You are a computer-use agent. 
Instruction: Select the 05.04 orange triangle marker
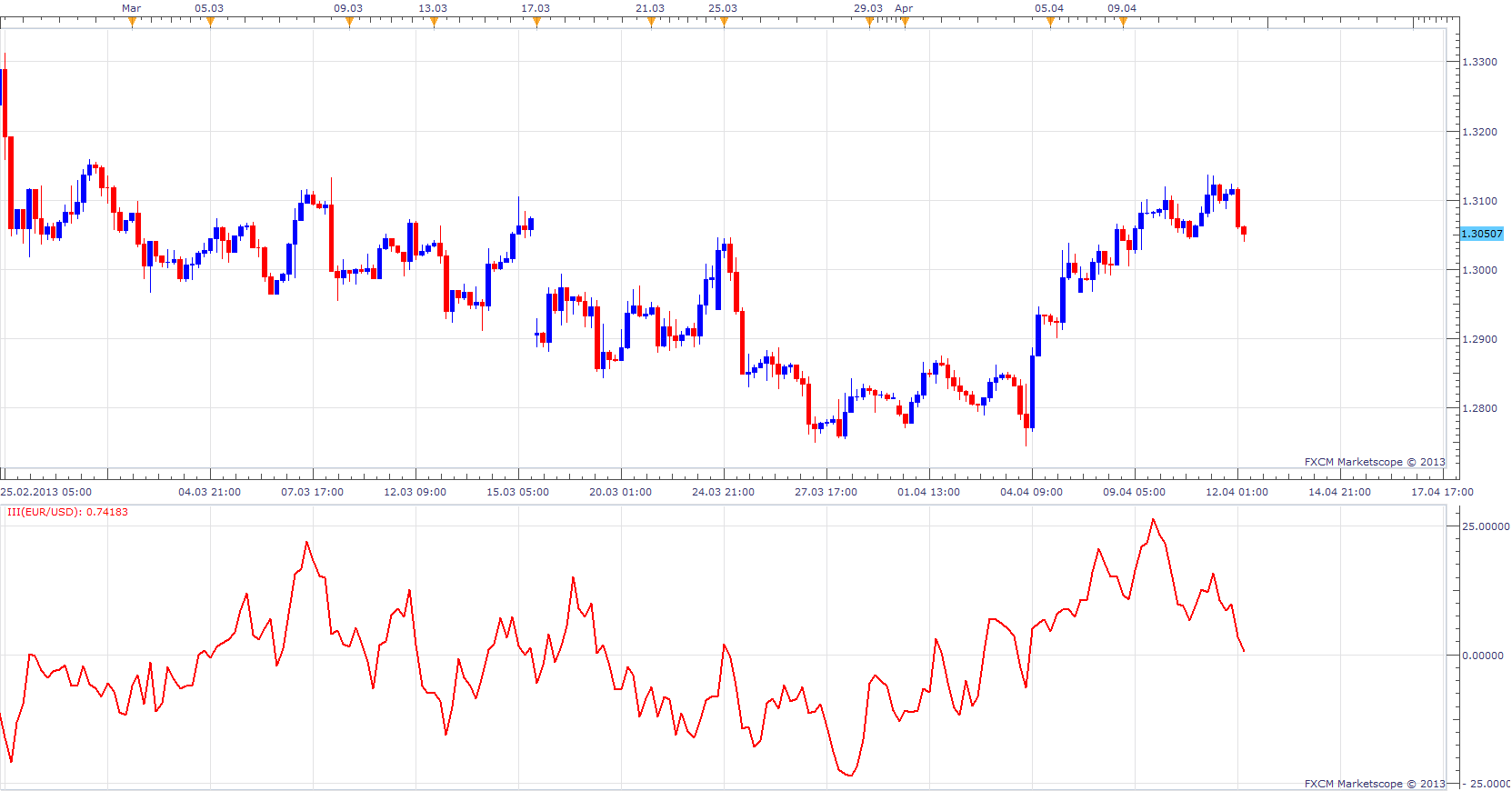click(x=1050, y=23)
